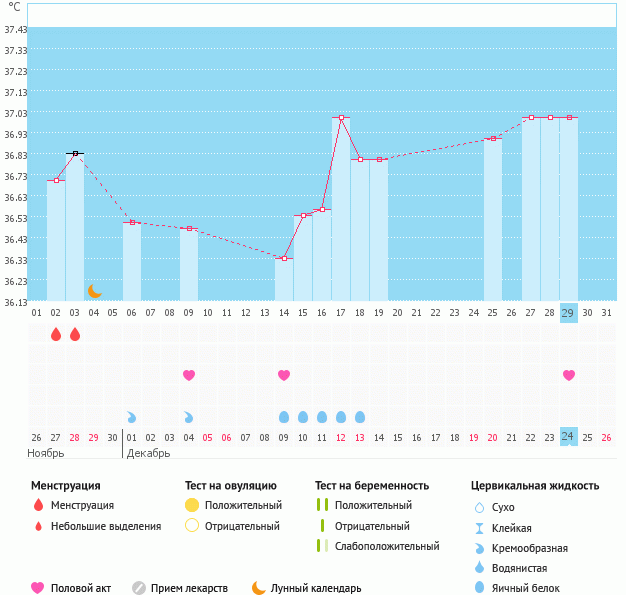Click the highlighted cycle day 29 label
Image resolution: width=626 pixels, height=595 pixels.
569,313
